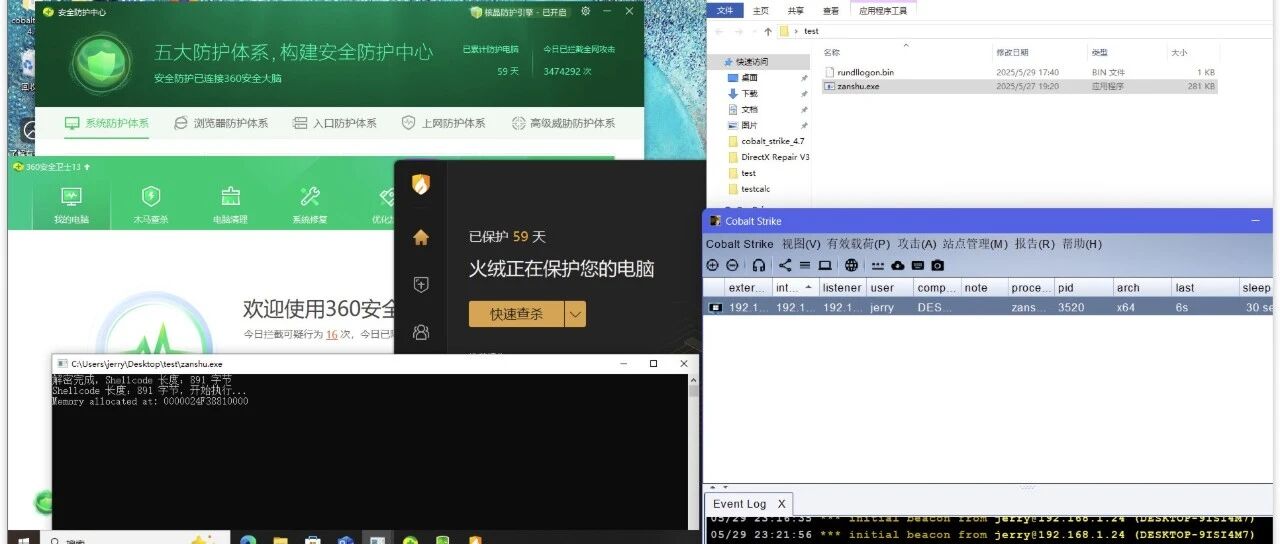
Task: Open the cobalt_strike_4.7 quick access folder
Action: tap(772, 141)
